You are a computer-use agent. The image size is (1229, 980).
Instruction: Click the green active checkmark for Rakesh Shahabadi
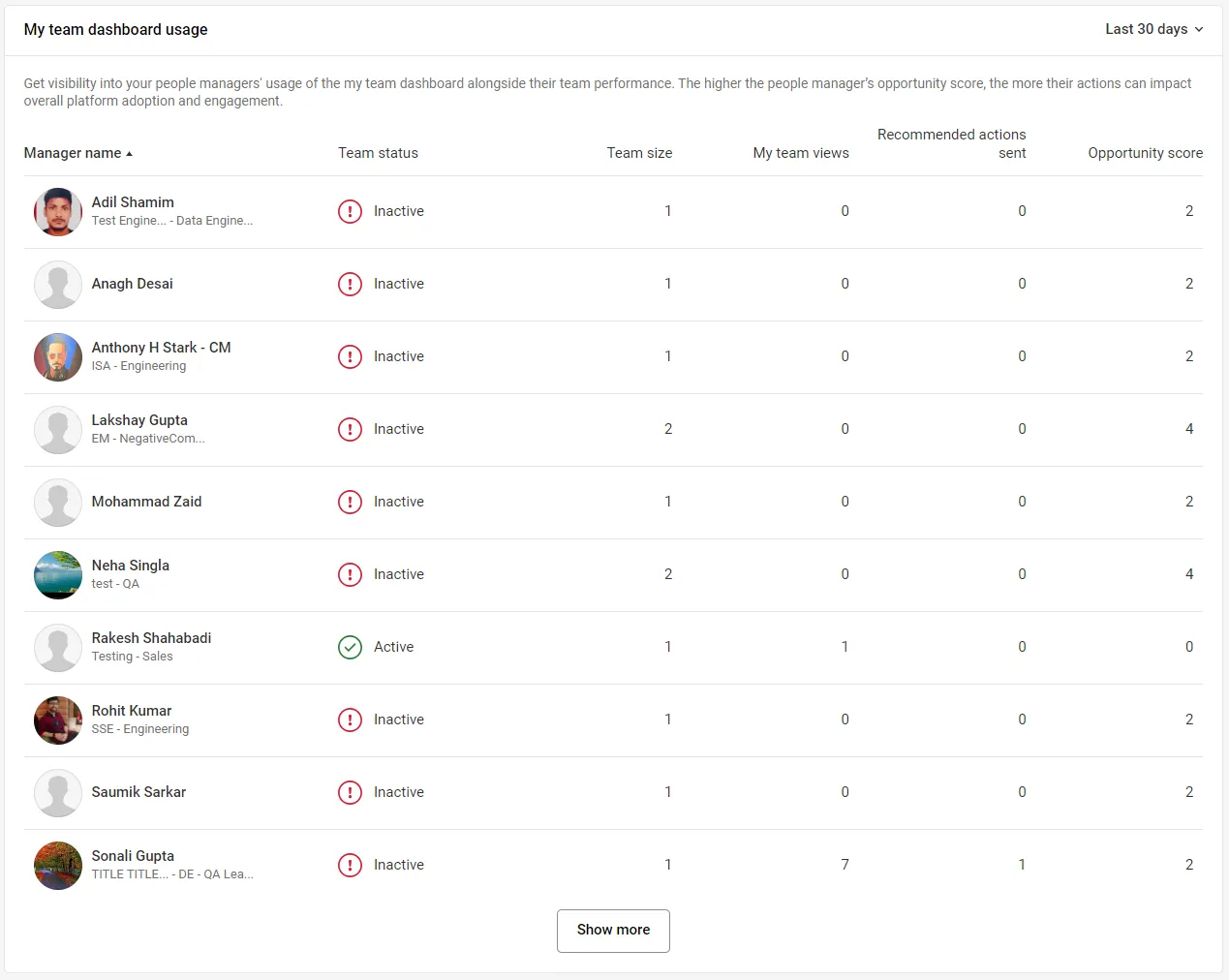click(350, 647)
